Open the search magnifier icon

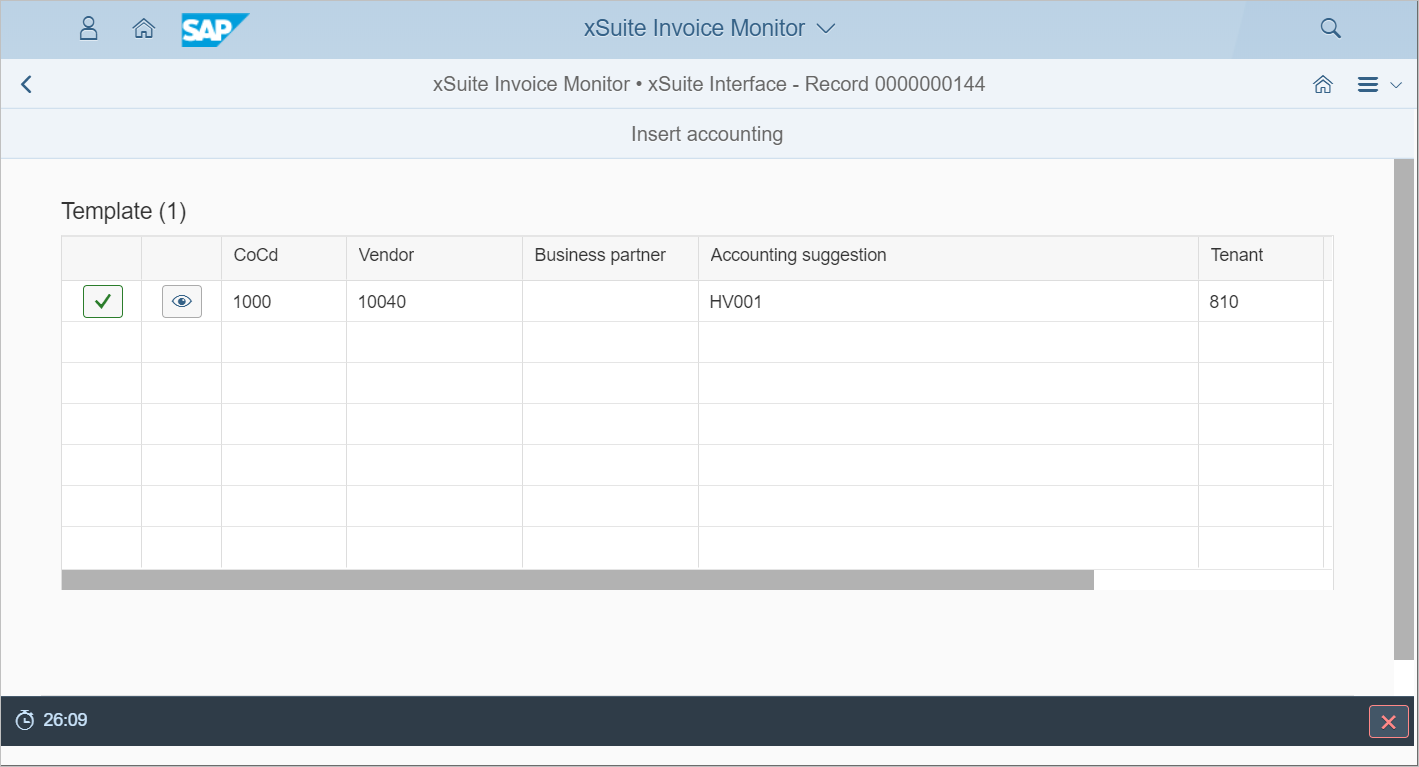(1330, 29)
